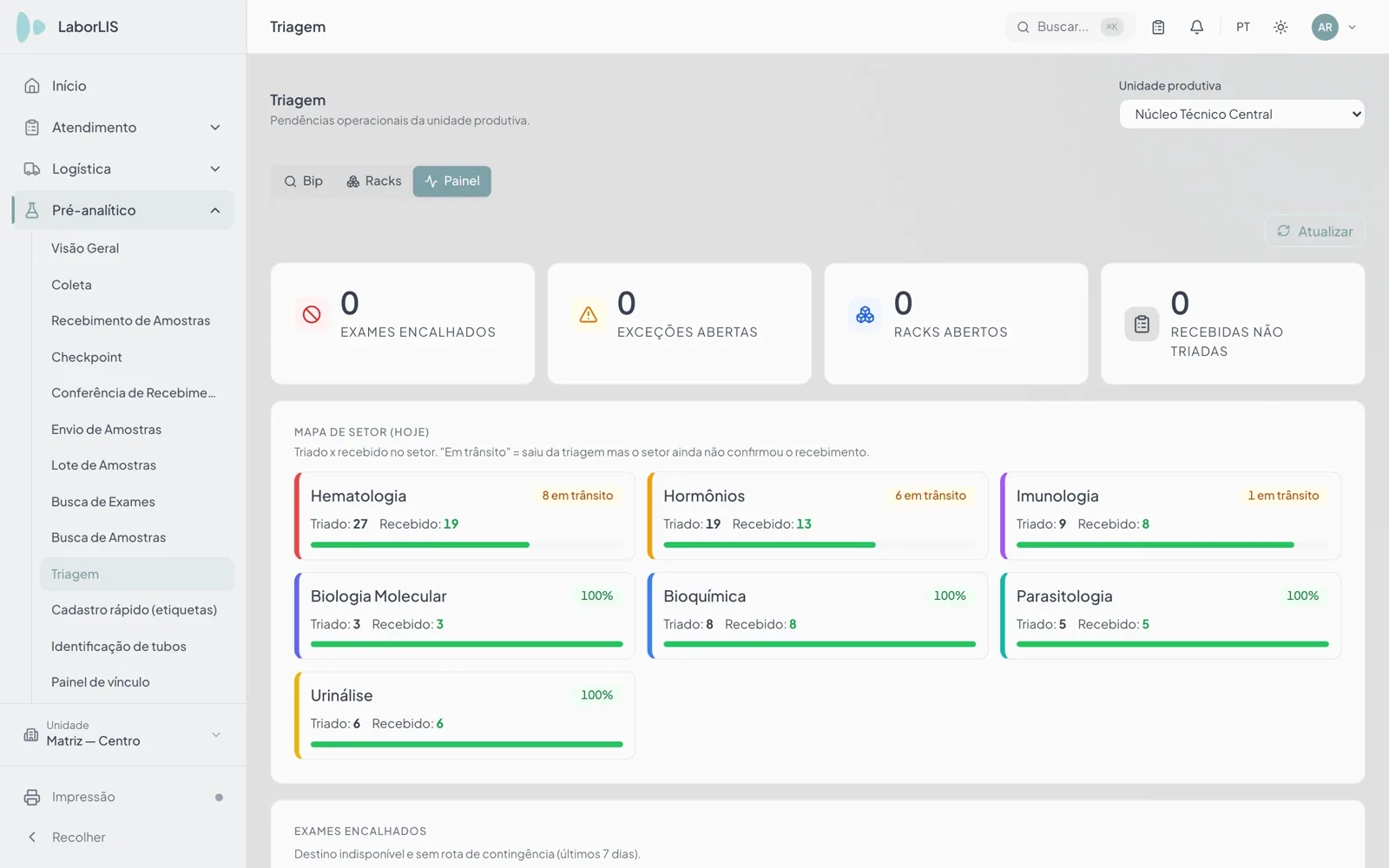Open the notifications bell
1389x868 pixels.
1196,27
